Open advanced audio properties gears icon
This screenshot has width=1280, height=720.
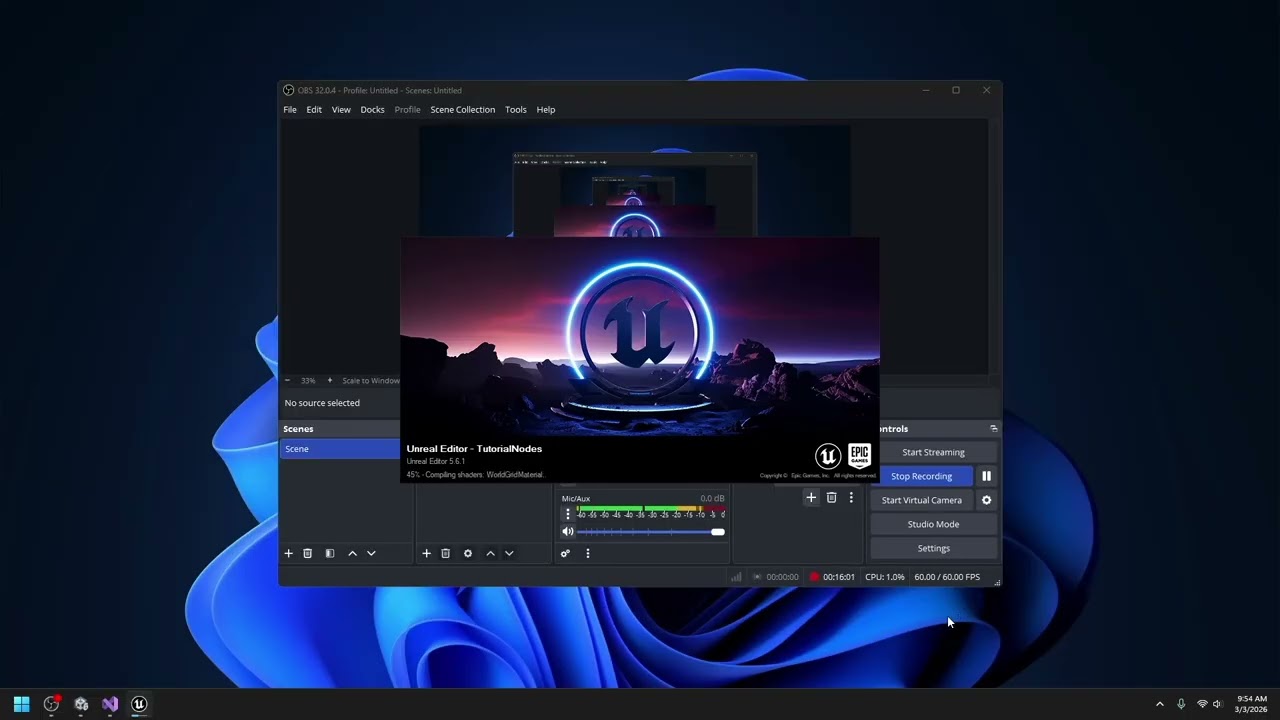coord(565,553)
